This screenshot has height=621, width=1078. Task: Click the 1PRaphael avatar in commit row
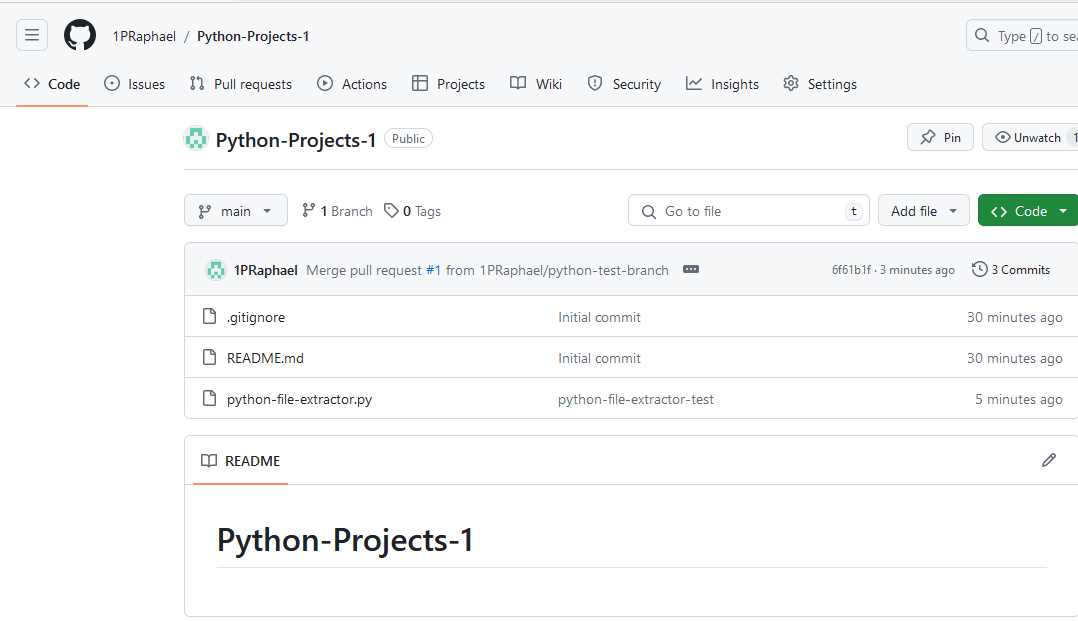click(x=215, y=270)
